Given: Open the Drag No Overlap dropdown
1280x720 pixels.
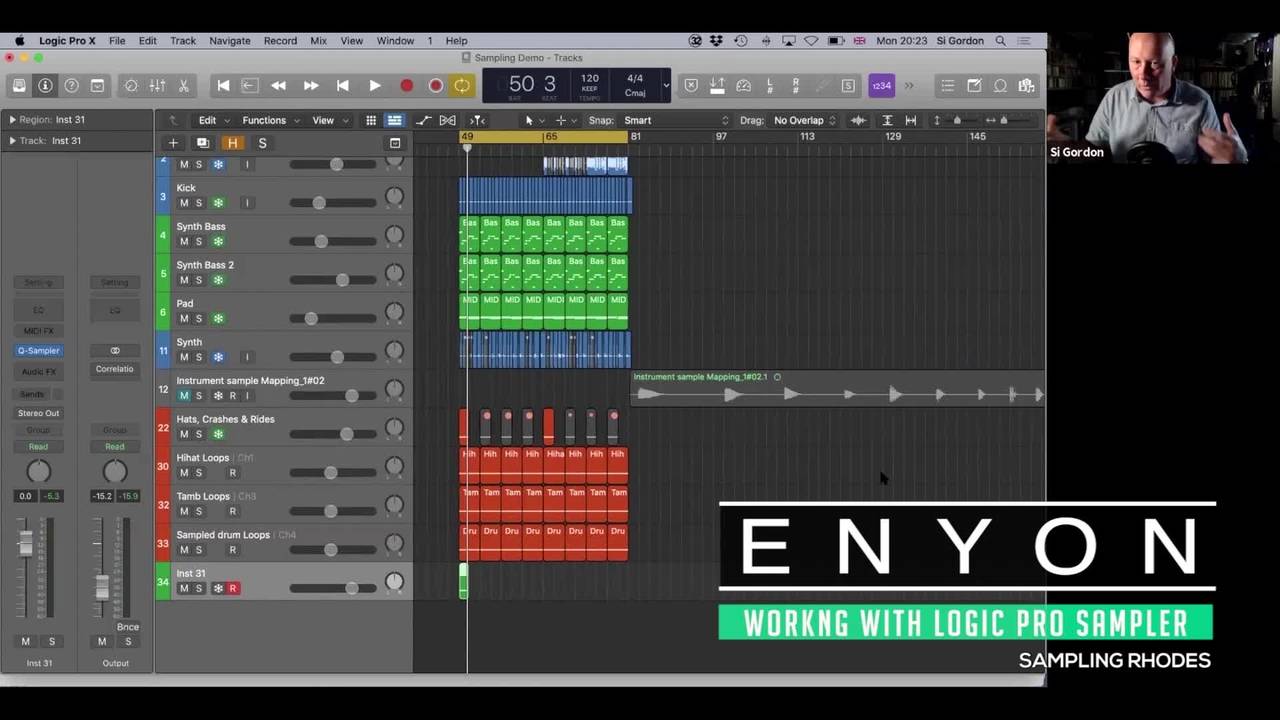Looking at the screenshot, I should (x=804, y=120).
